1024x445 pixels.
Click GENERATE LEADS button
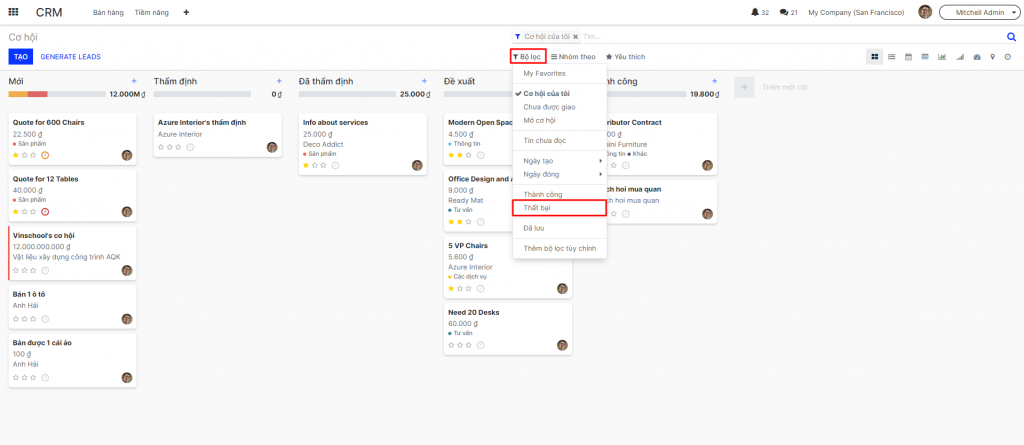coord(71,57)
